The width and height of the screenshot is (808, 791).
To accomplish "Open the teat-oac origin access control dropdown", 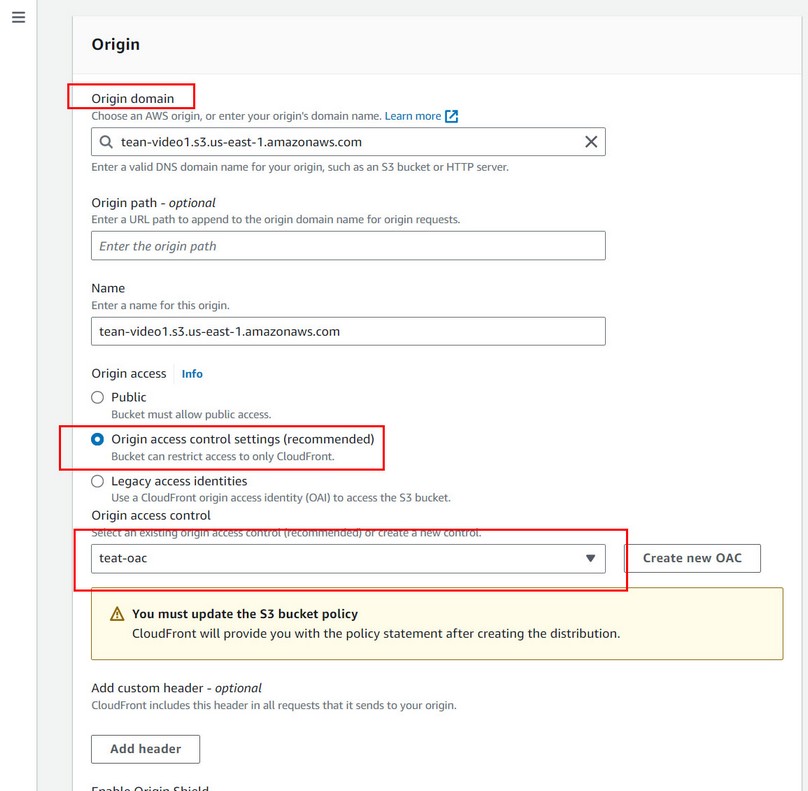I will tap(340, 558).
